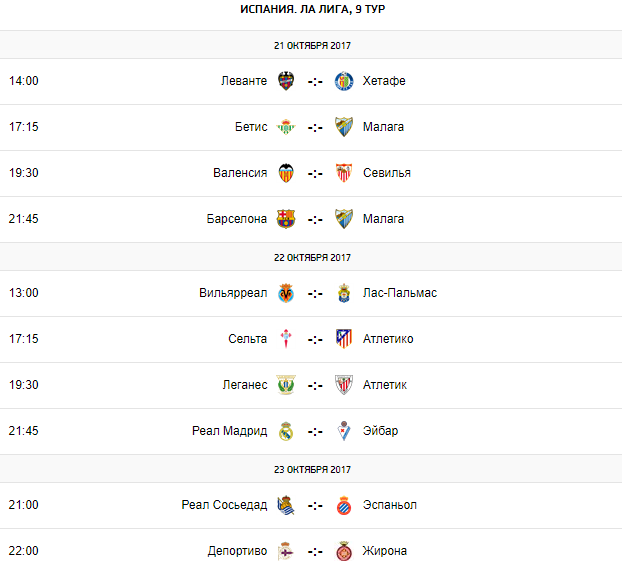Select the Atletico Madrid striped crest

(344, 339)
